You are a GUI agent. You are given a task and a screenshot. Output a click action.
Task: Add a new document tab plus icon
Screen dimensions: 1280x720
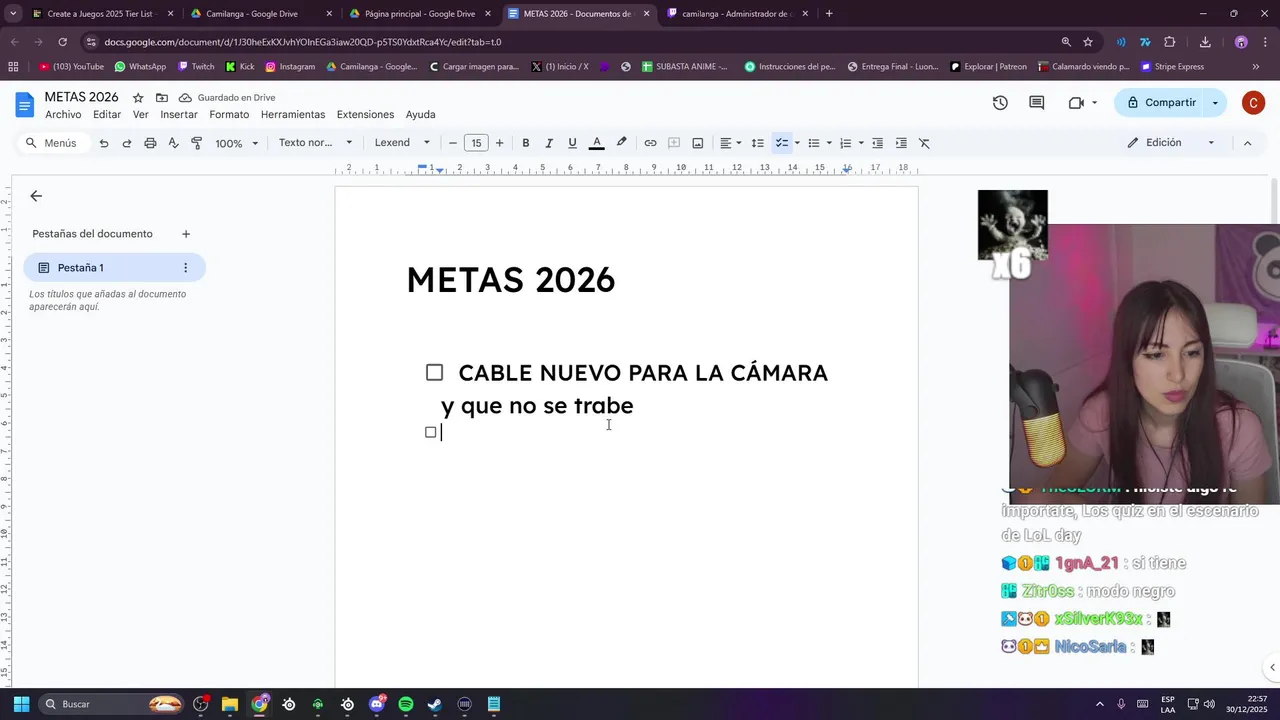[x=186, y=234]
